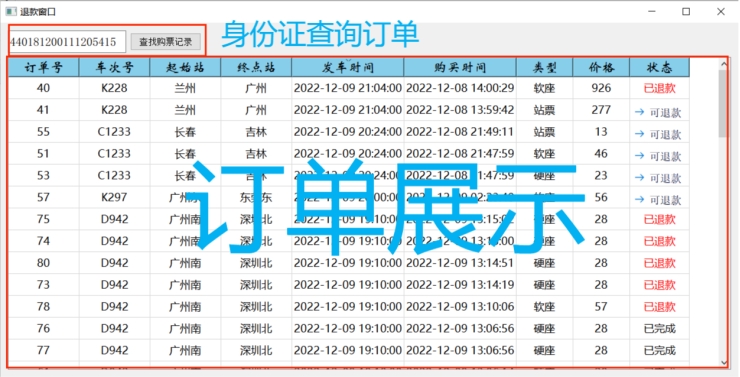
Task: Select 已退款 status of order 73
Action: [659, 285]
